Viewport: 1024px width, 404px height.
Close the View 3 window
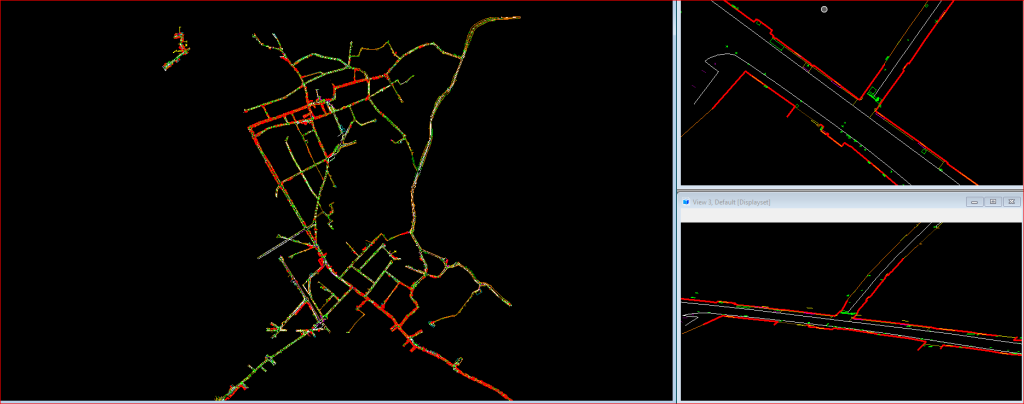(1010, 202)
